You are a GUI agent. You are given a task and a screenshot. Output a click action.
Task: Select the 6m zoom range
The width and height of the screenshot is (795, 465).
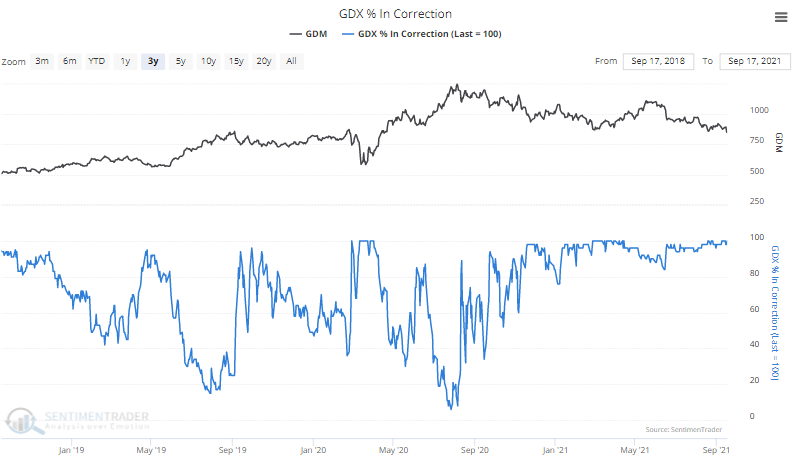[x=69, y=61]
